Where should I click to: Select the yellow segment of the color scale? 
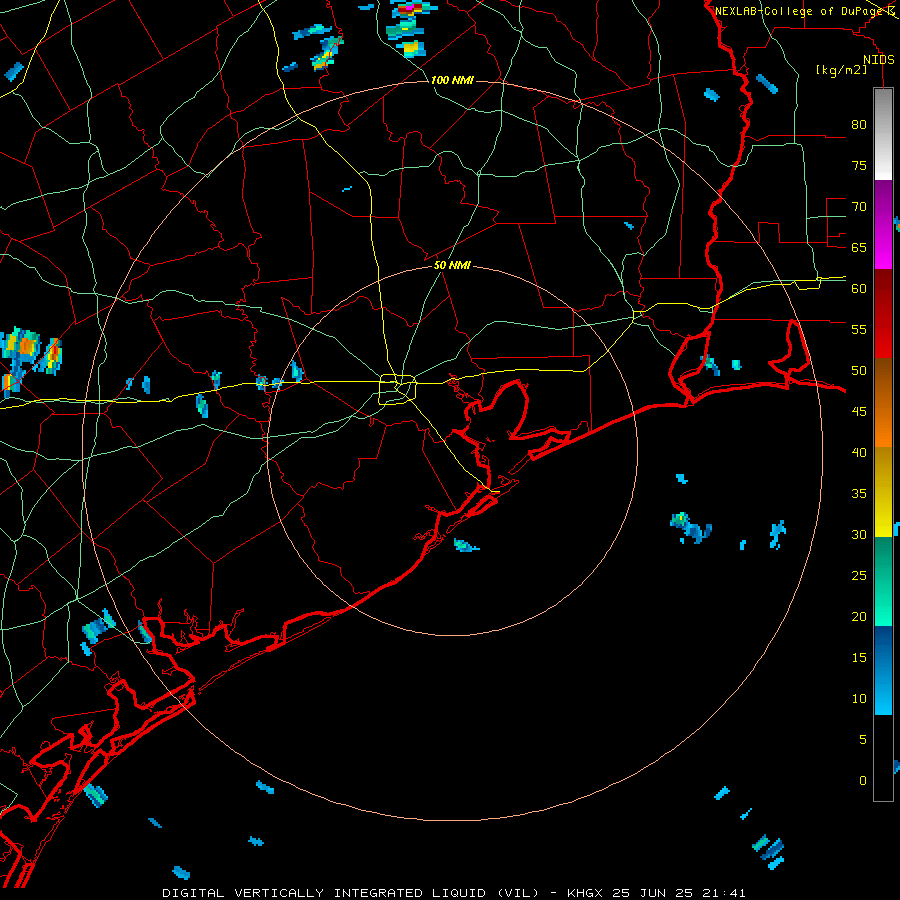click(x=883, y=492)
